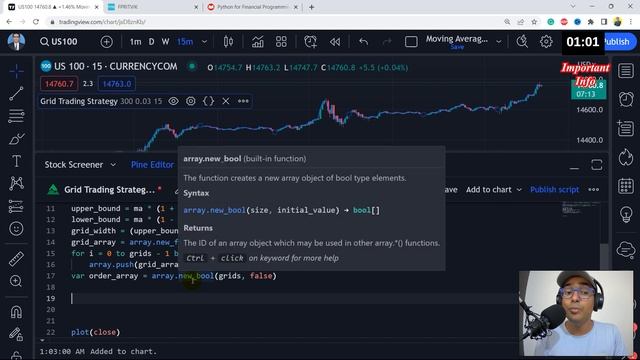Switch to Python for Financial Programming tab

(253, 7)
